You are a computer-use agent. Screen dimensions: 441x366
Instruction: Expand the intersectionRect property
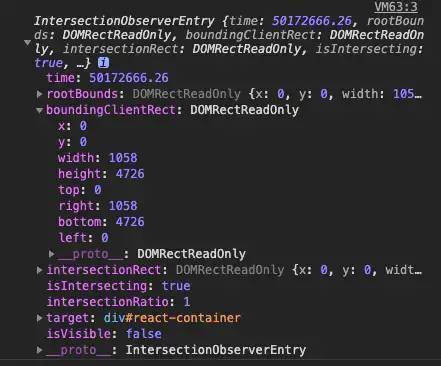(39, 270)
